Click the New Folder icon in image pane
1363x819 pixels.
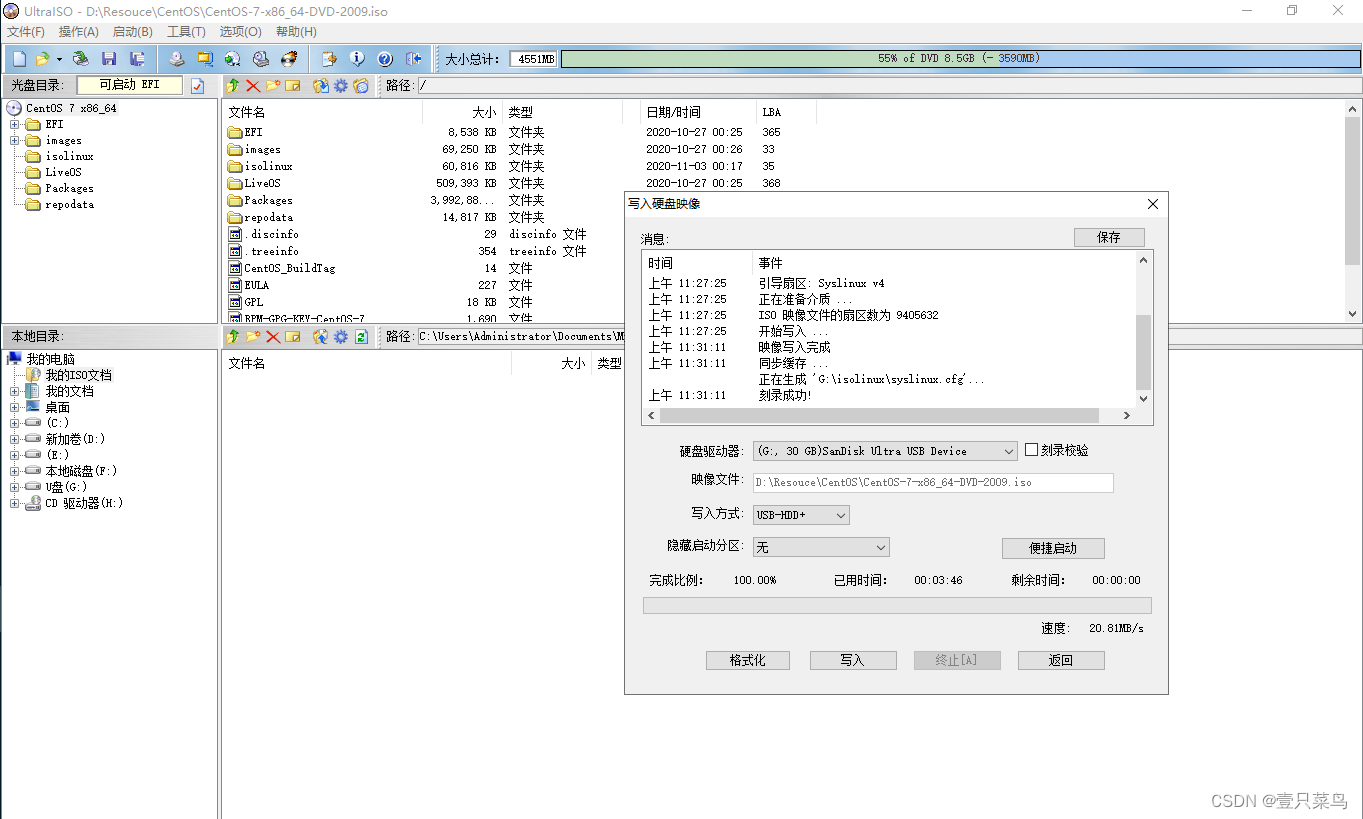click(x=273, y=86)
